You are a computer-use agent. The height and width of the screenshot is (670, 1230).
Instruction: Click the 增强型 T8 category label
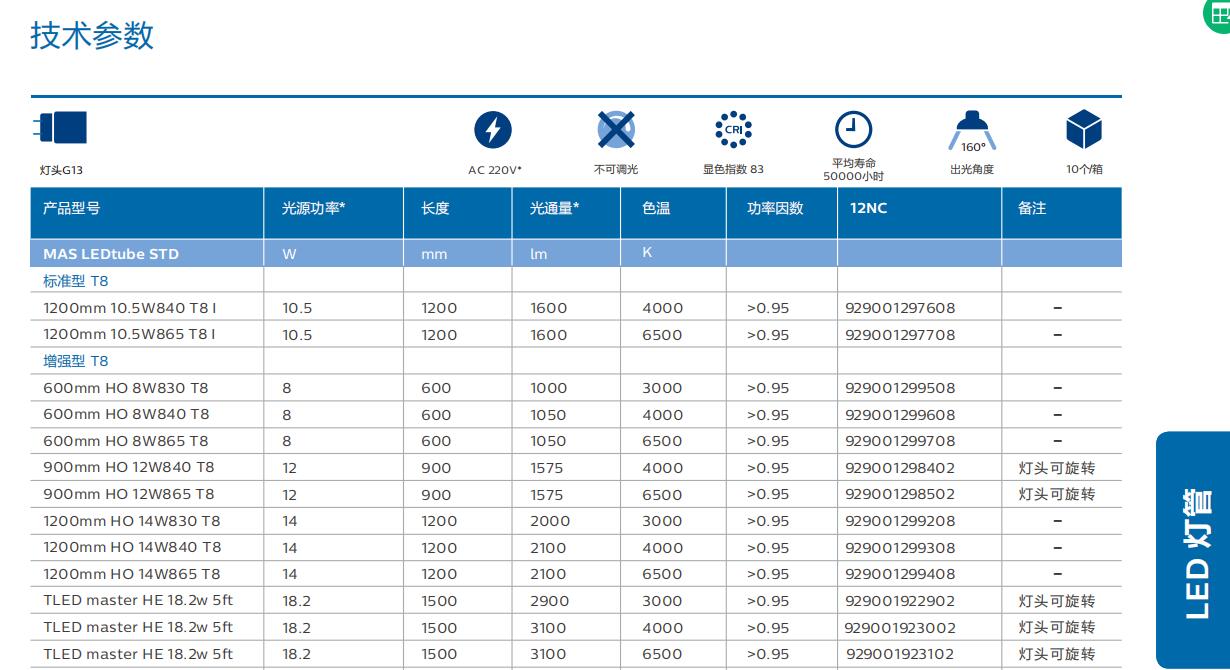[75, 361]
